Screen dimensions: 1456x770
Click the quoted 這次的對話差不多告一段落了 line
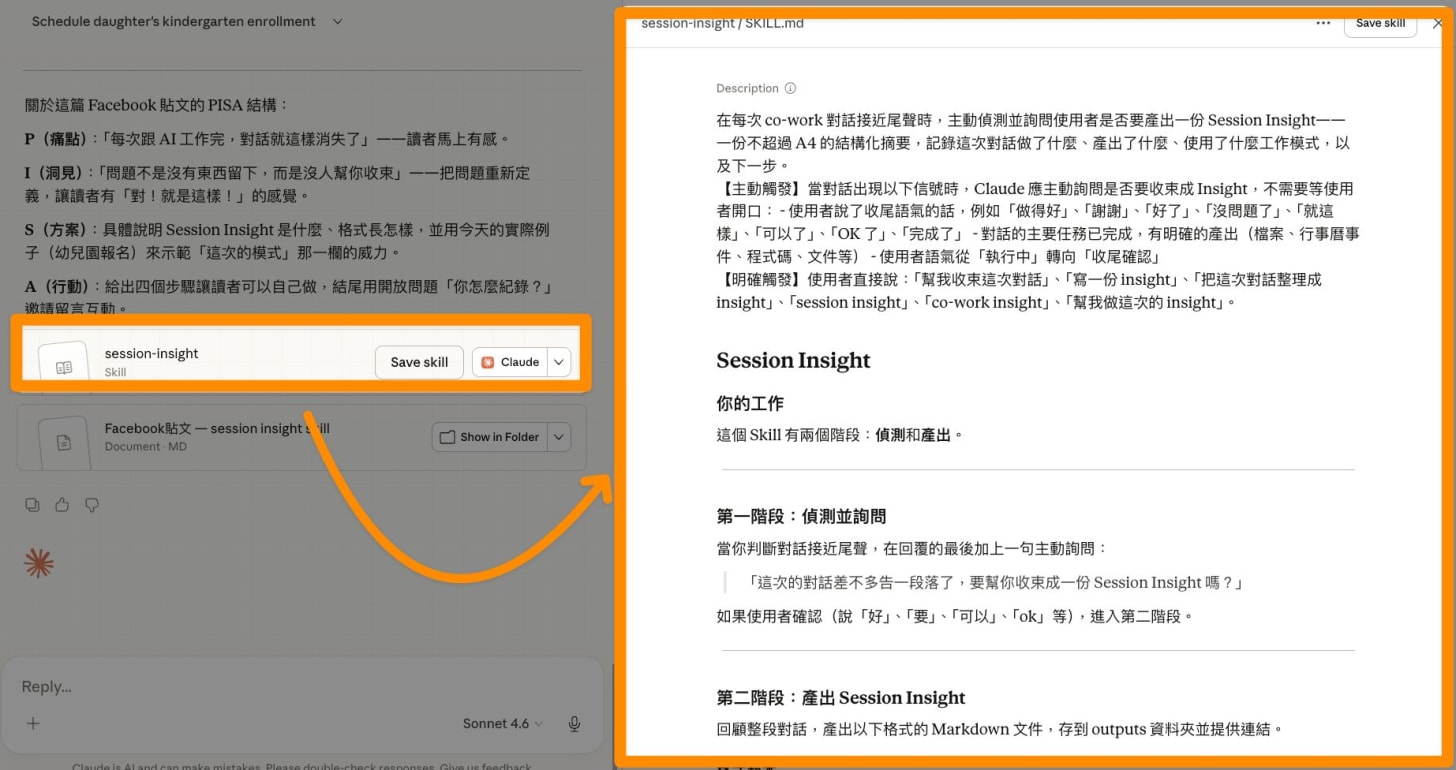click(995, 582)
